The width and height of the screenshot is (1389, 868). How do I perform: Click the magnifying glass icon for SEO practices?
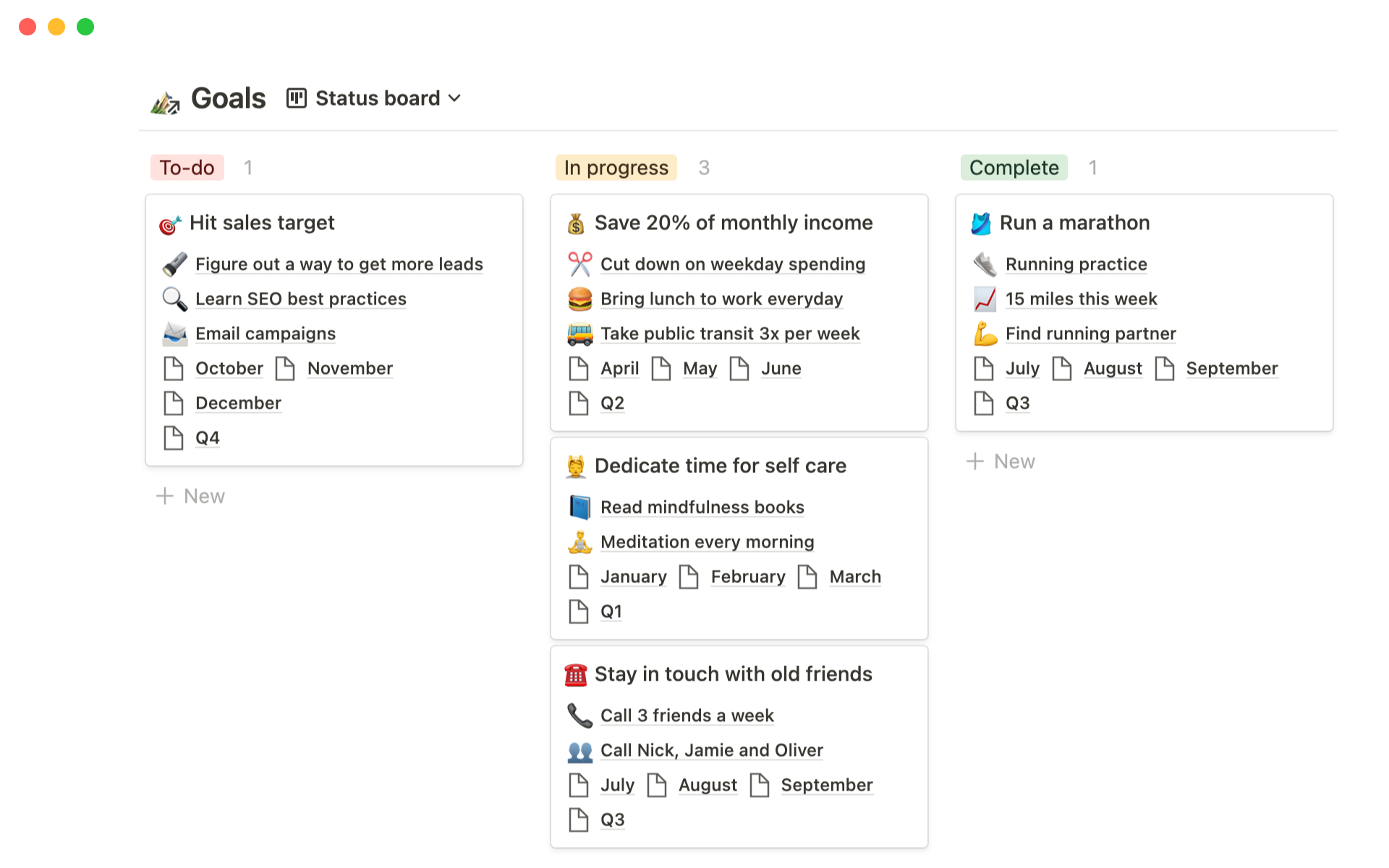[174, 299]
